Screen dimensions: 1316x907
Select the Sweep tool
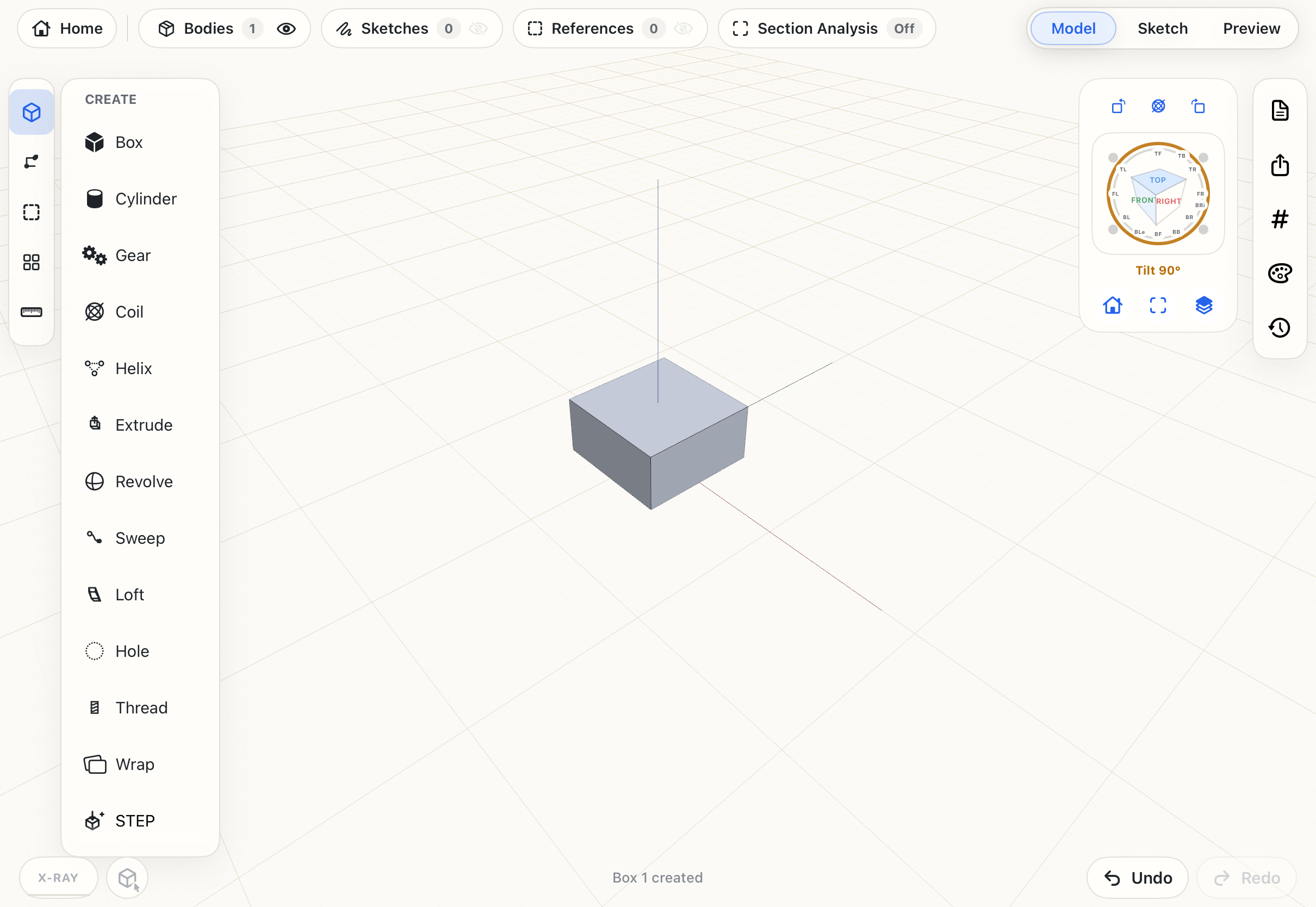pos(140,538)
